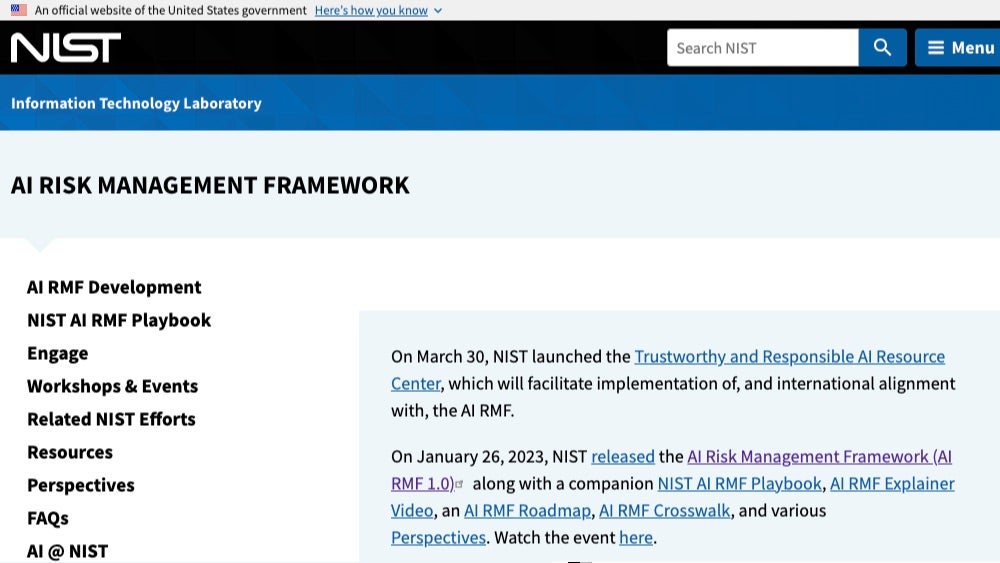Screen dimensions: 1000x563
Task: Click into the Search NIST field
Action: click(762, 48)
